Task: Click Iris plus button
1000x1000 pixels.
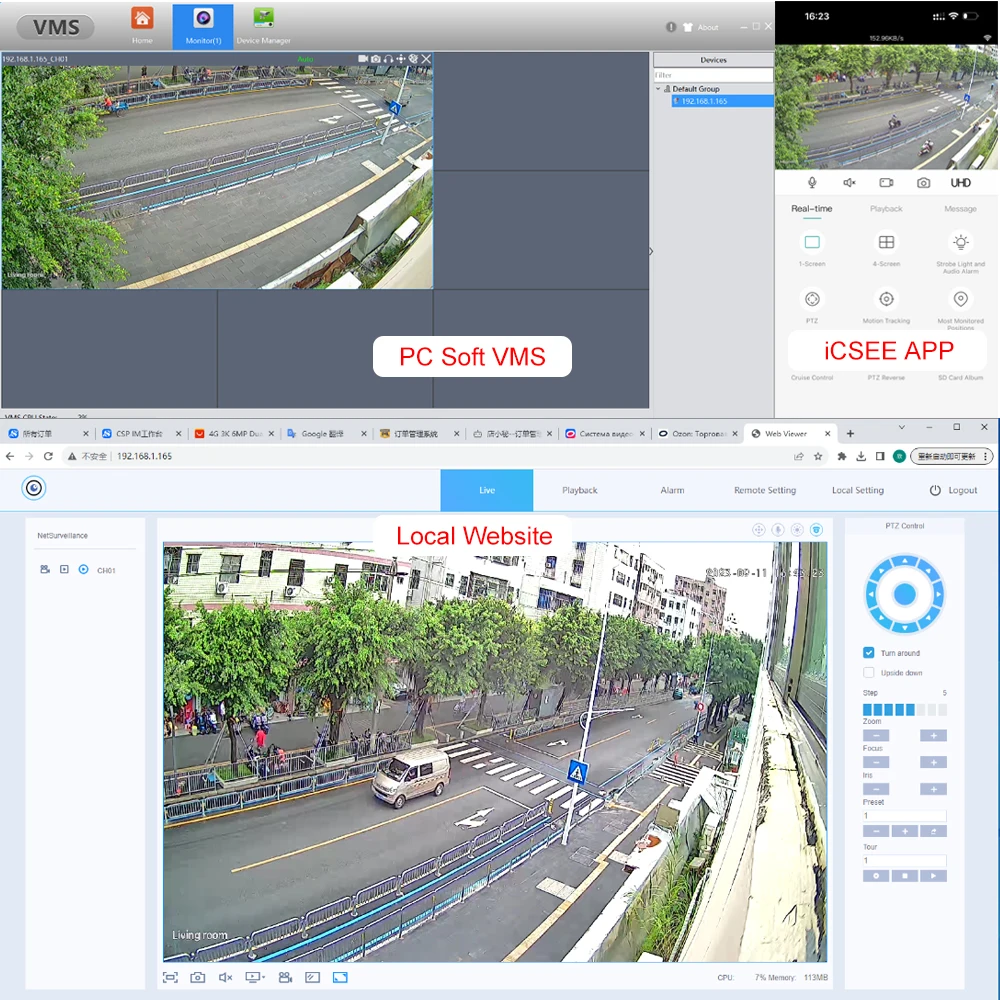Action: coord(933,790)
